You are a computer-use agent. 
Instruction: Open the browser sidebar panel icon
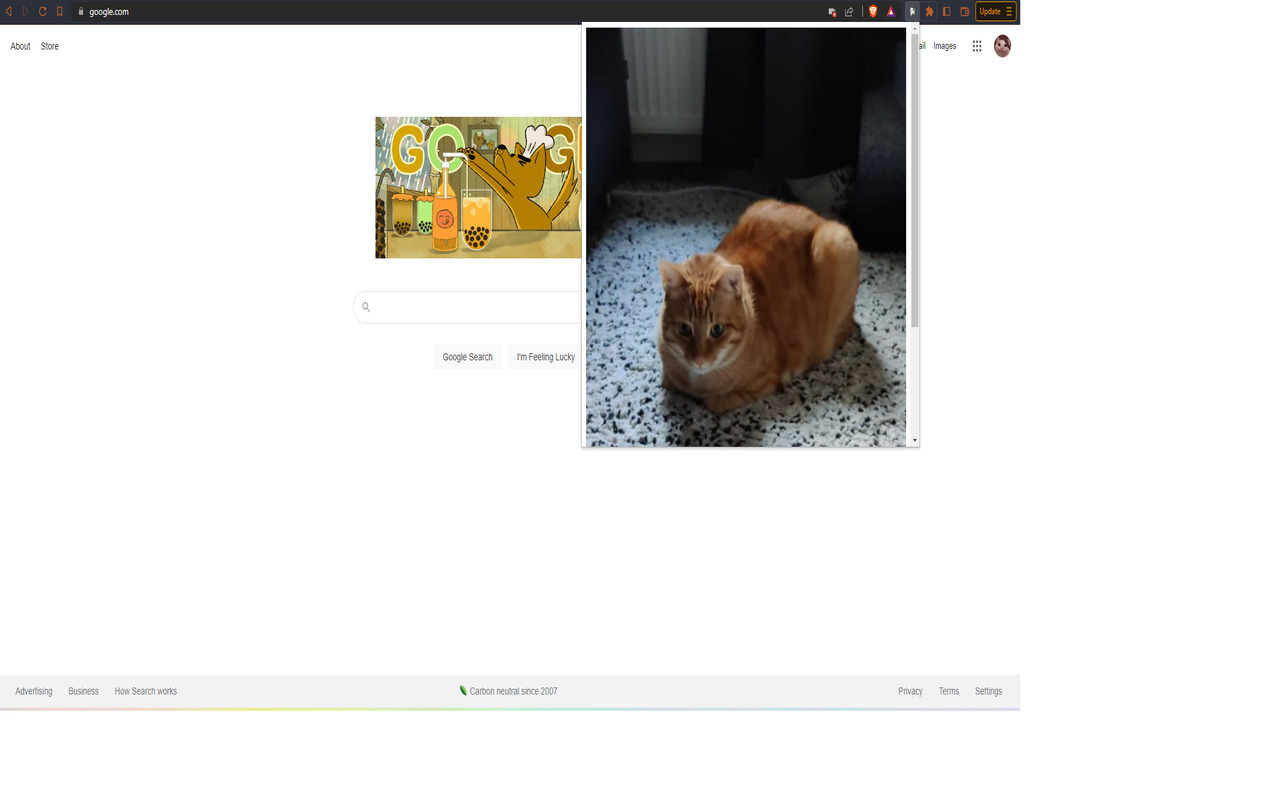947,11
